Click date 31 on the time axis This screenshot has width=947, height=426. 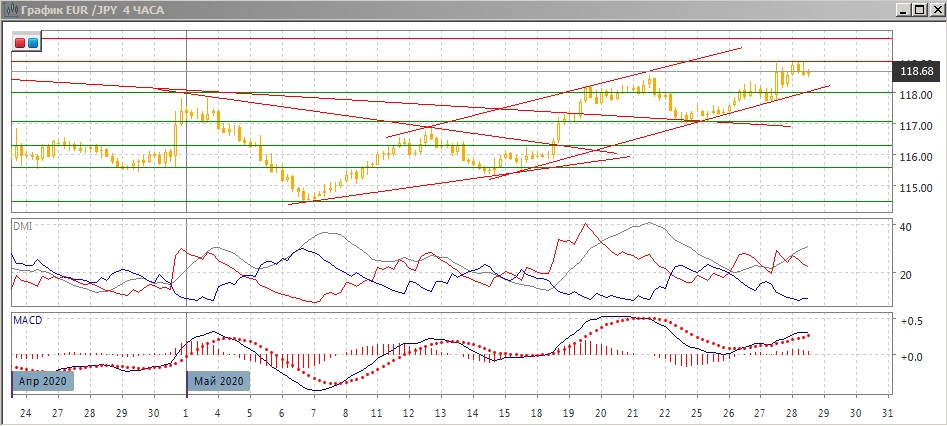[887, 413]
